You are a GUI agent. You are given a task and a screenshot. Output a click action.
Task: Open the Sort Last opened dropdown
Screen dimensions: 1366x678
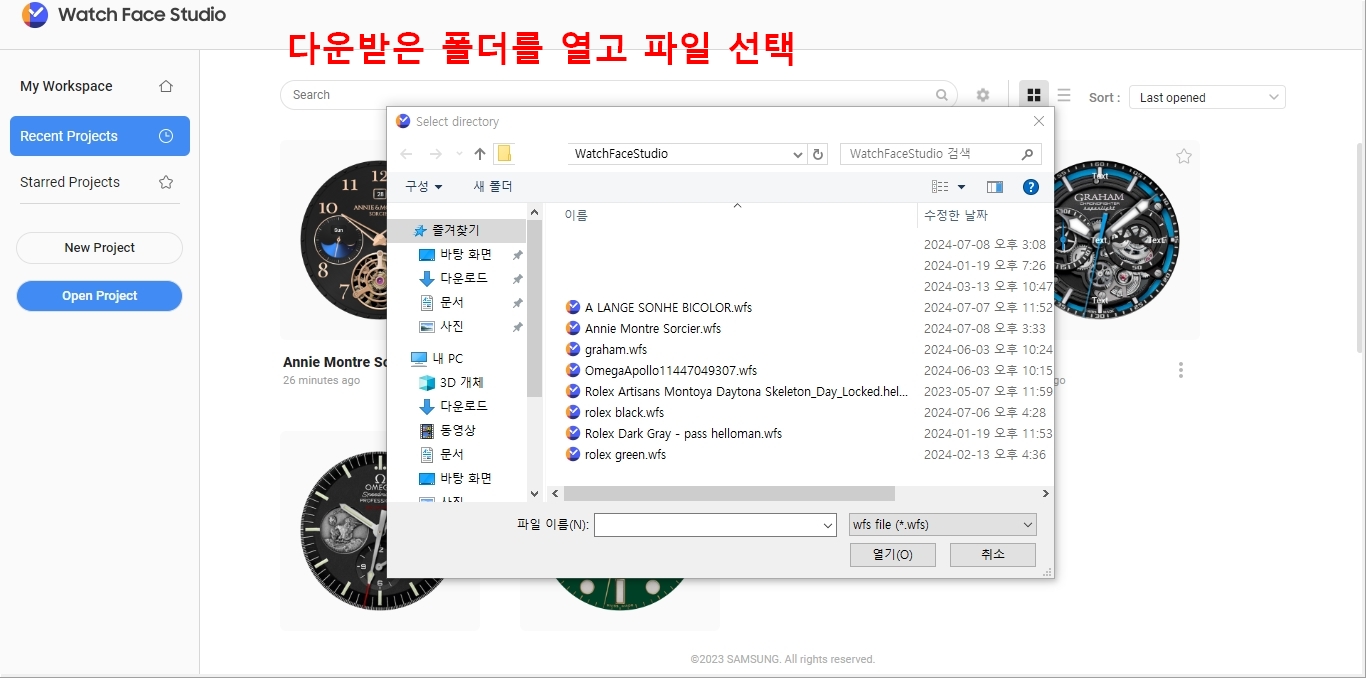(1207, 97)
